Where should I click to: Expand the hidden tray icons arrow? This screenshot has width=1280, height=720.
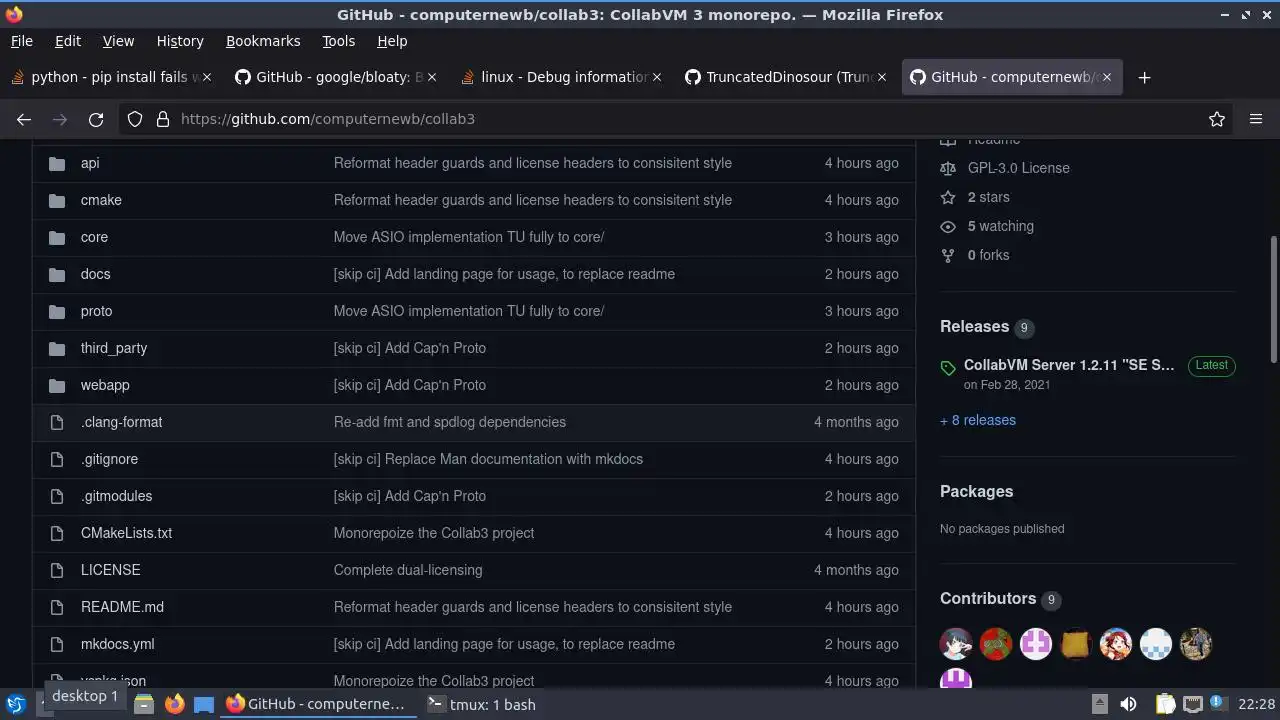coord(1099,704)
